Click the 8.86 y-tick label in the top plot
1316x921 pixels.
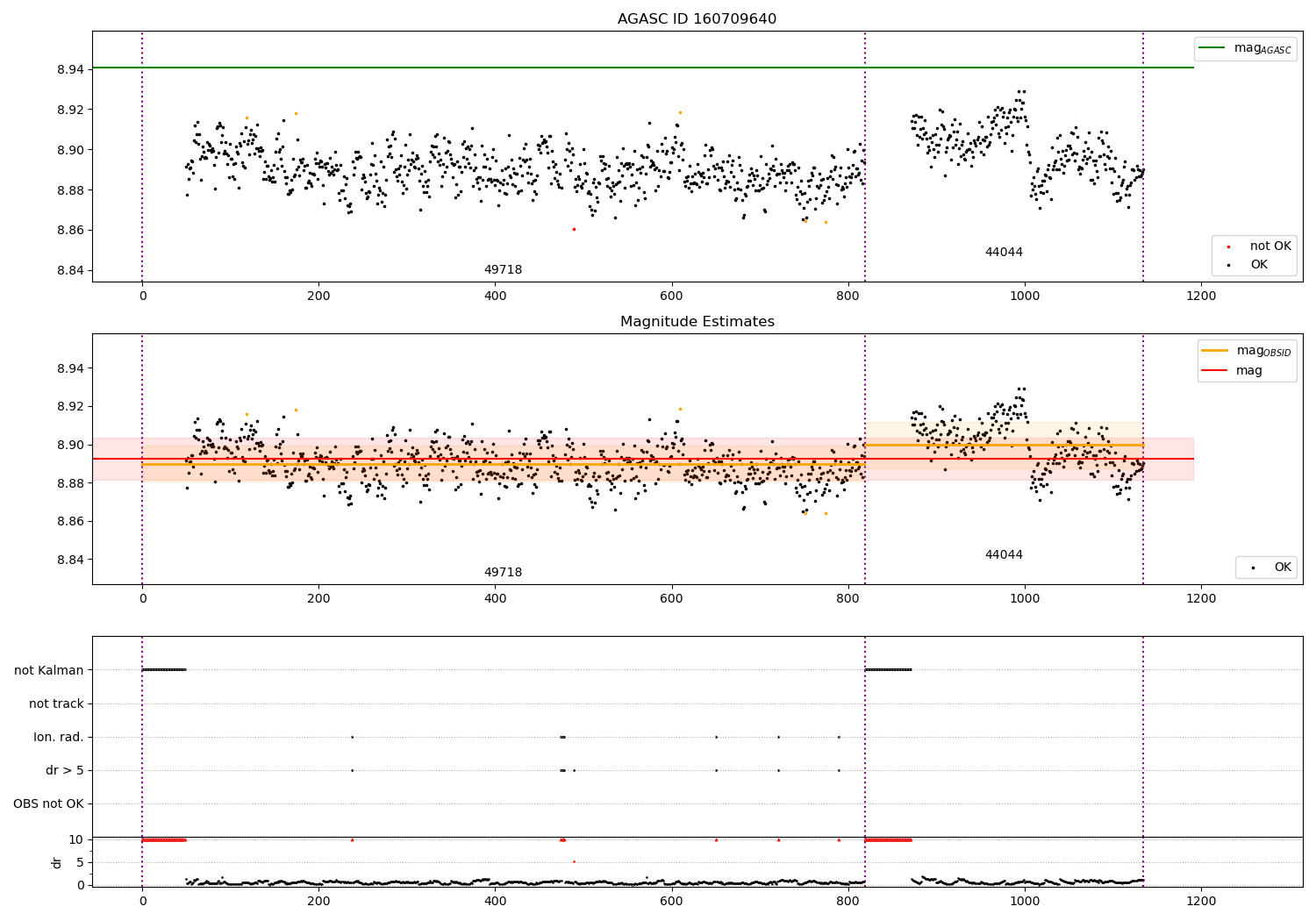click(x=70, y=230)
